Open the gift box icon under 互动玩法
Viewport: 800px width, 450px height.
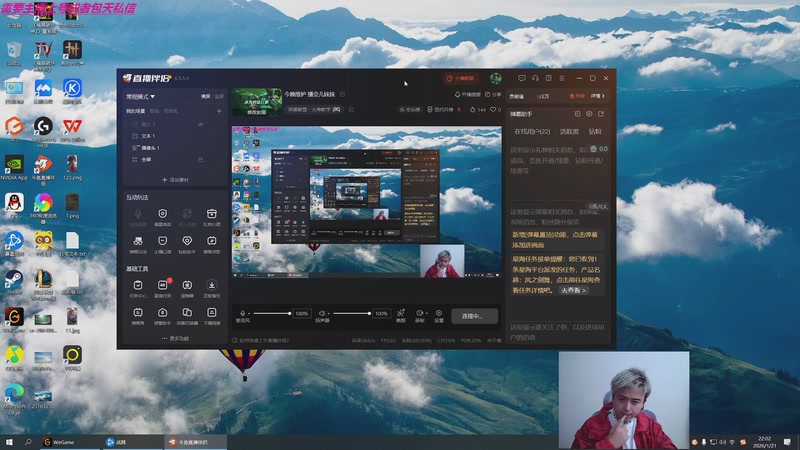pyautogui.click(x=212, y=214)
